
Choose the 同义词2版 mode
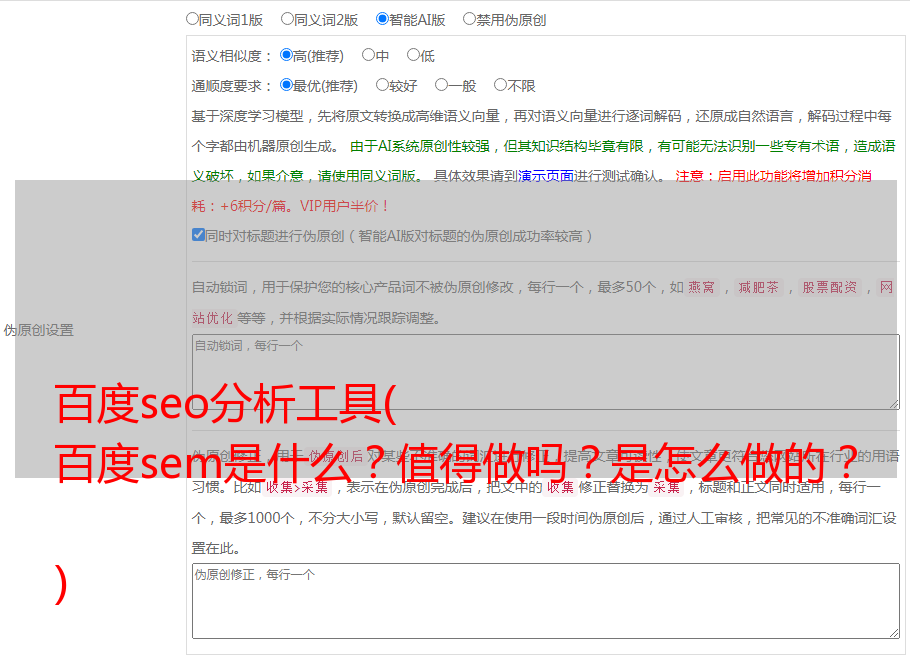[x=287, y=19]
